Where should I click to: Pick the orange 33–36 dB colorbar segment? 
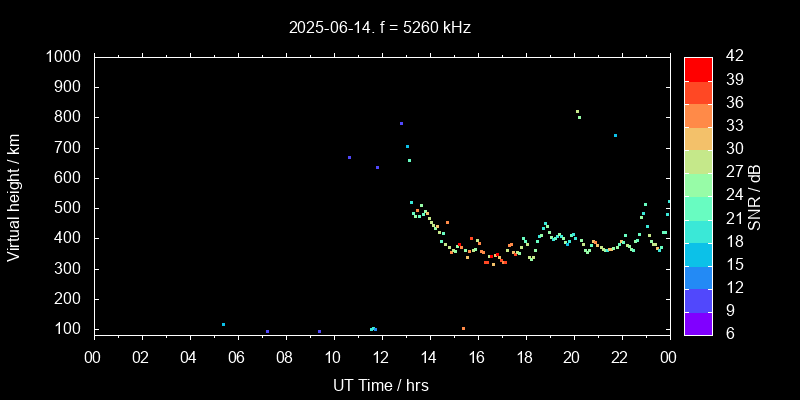point(698,115)
